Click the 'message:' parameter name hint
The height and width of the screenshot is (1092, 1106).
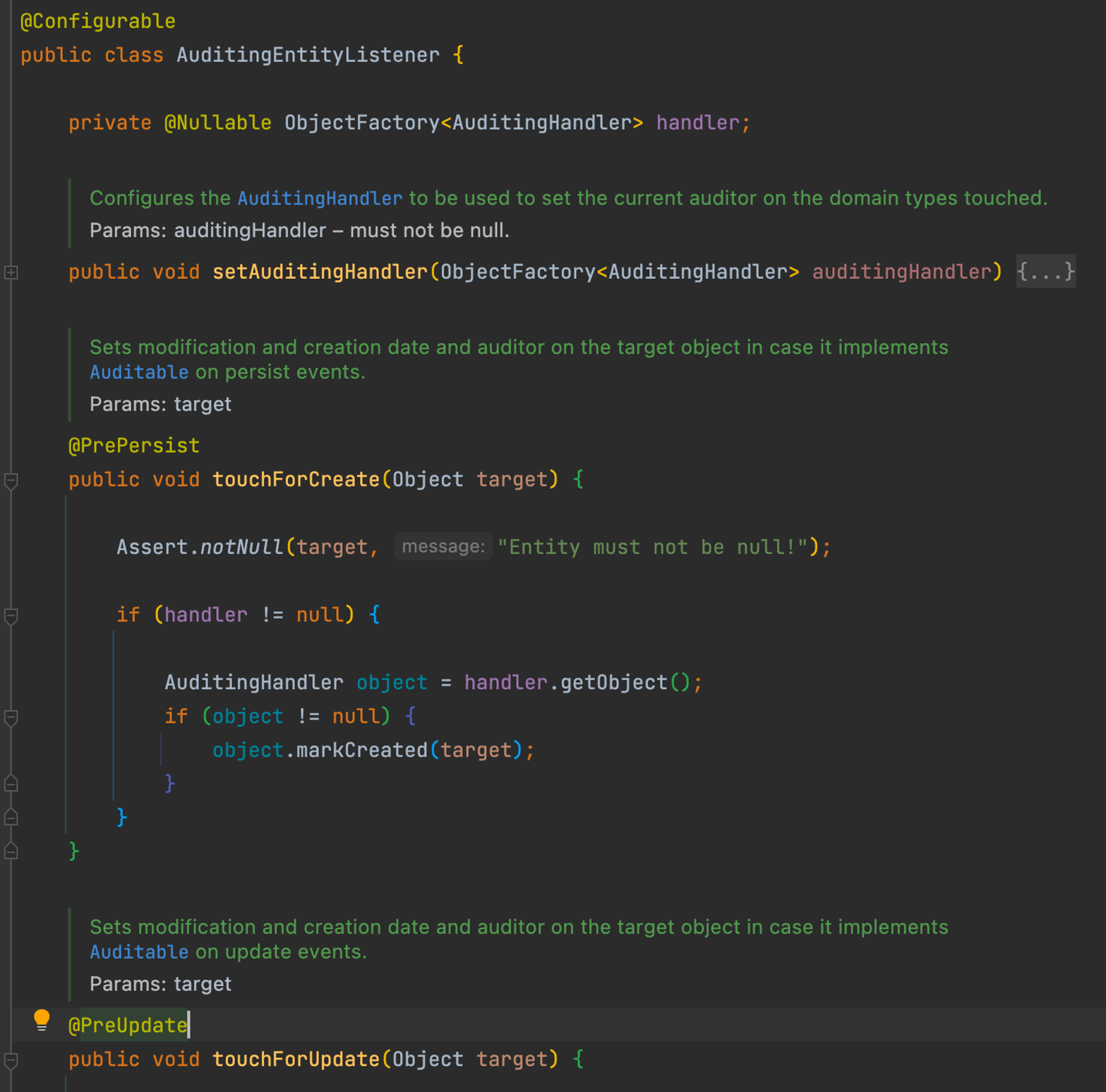coord(443,547)
